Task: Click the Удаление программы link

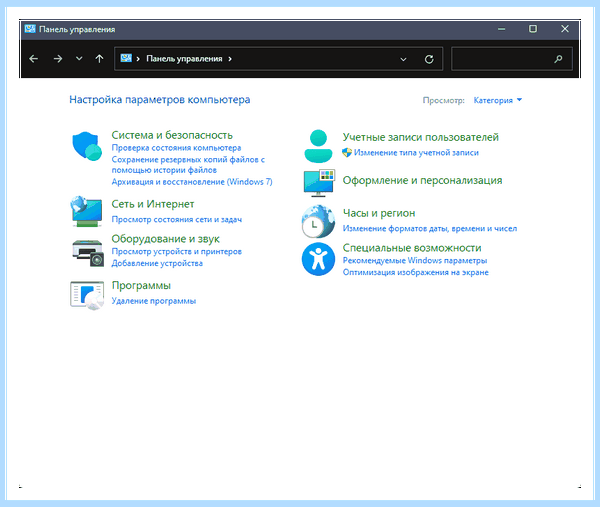Action: point(154,301)
